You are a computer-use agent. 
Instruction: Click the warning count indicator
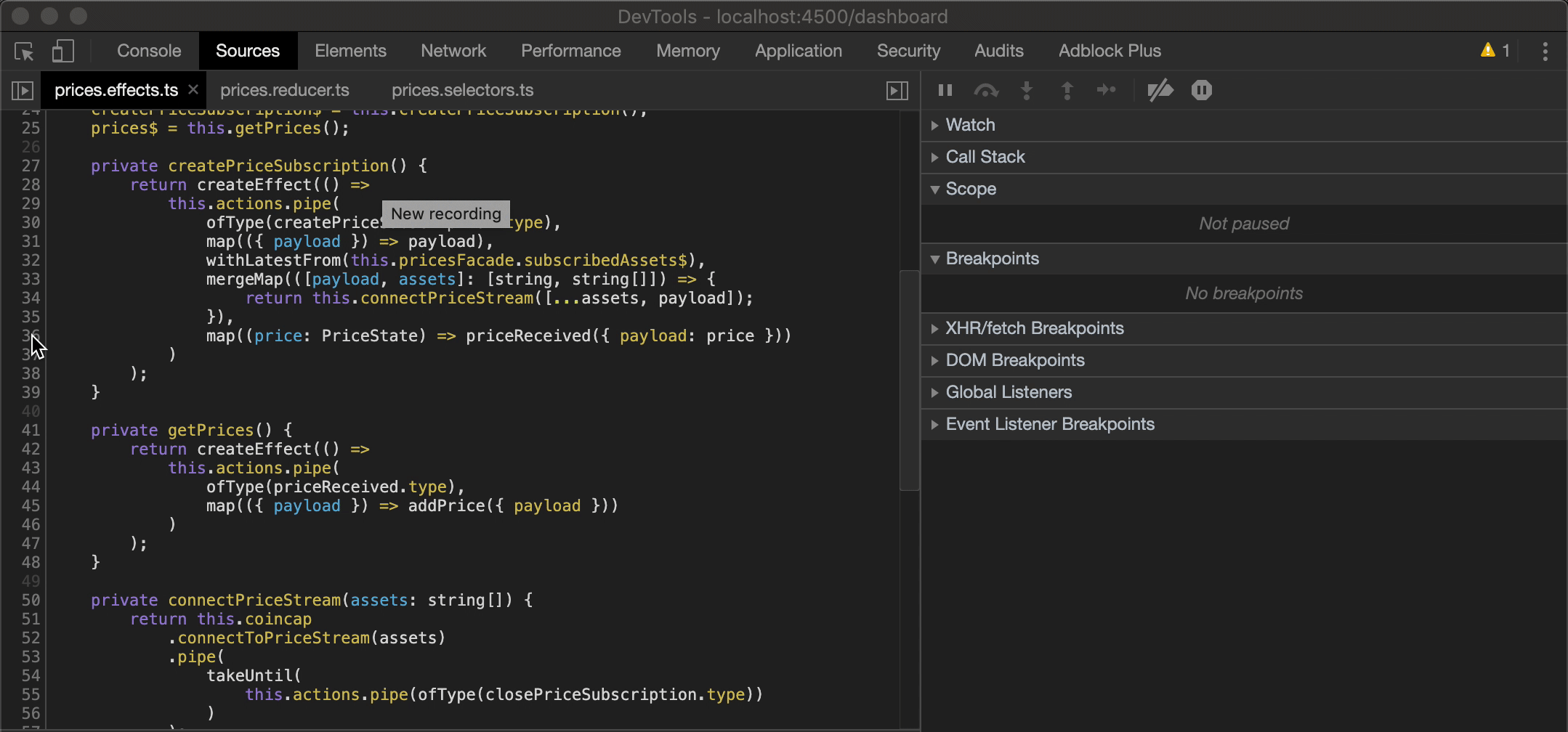click(1495, 51)
